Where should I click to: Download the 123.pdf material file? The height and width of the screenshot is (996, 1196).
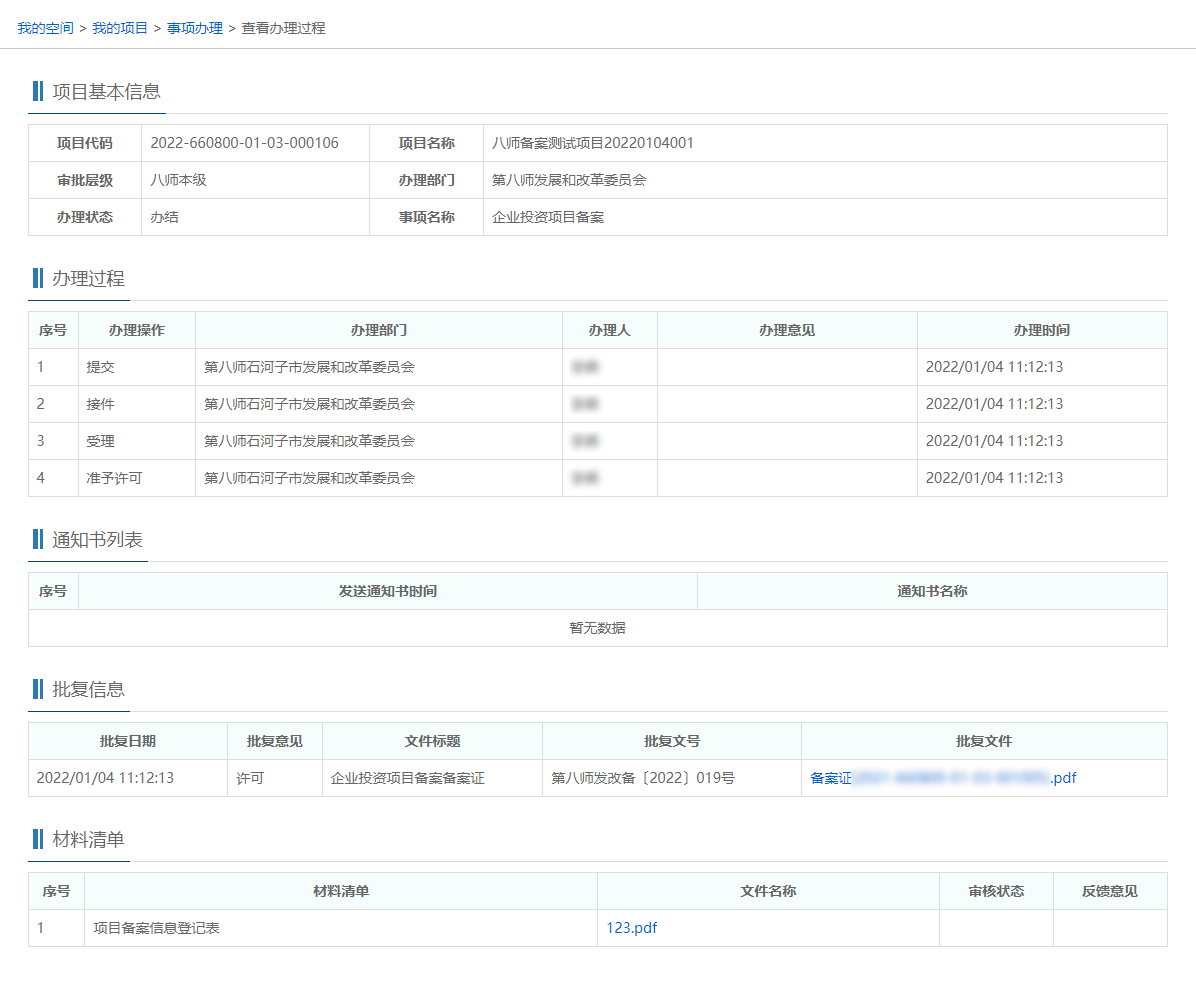click(631, 928)
